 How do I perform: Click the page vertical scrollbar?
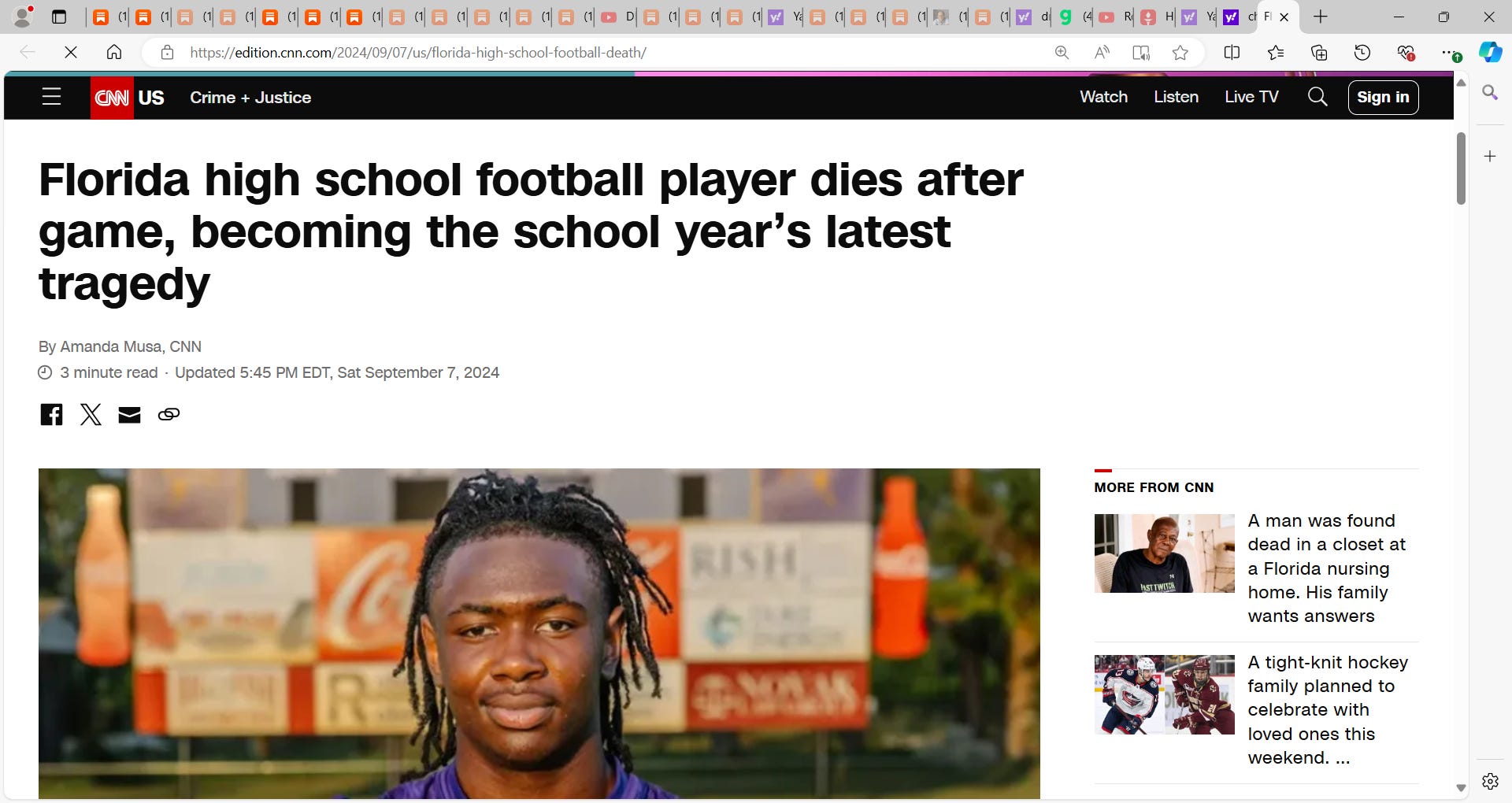pos(1461,168)
